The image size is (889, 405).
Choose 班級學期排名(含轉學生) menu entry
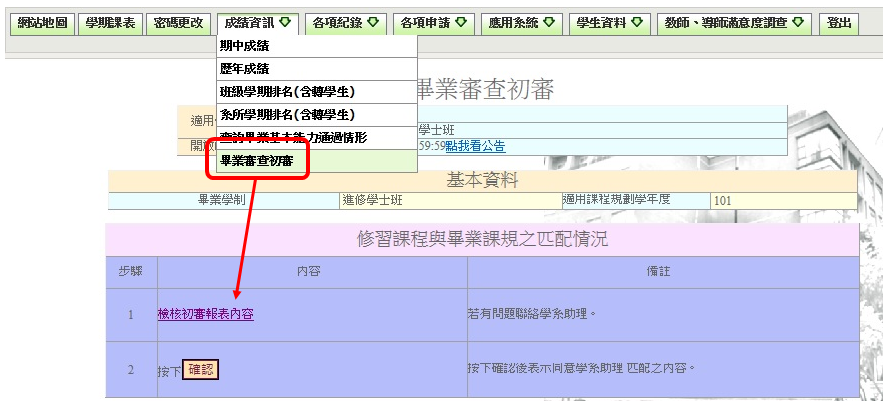[x=317, y=92]
